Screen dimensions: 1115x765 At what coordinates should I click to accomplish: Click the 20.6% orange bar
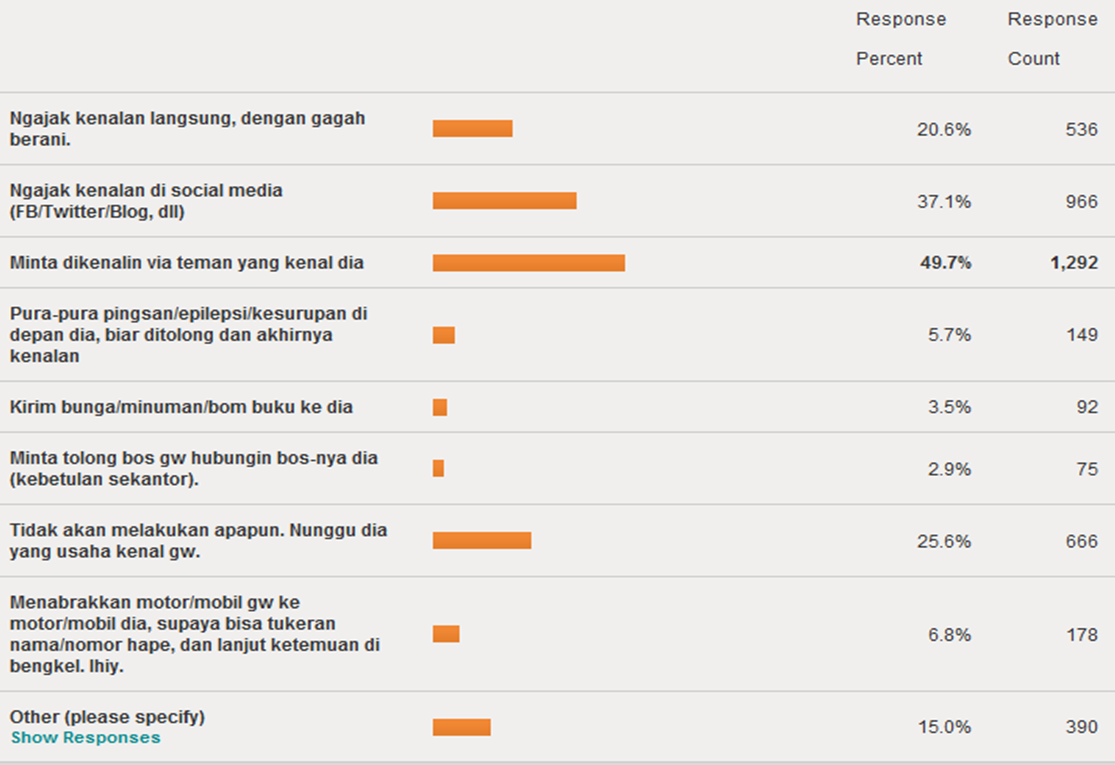click(x=472, y=129)
